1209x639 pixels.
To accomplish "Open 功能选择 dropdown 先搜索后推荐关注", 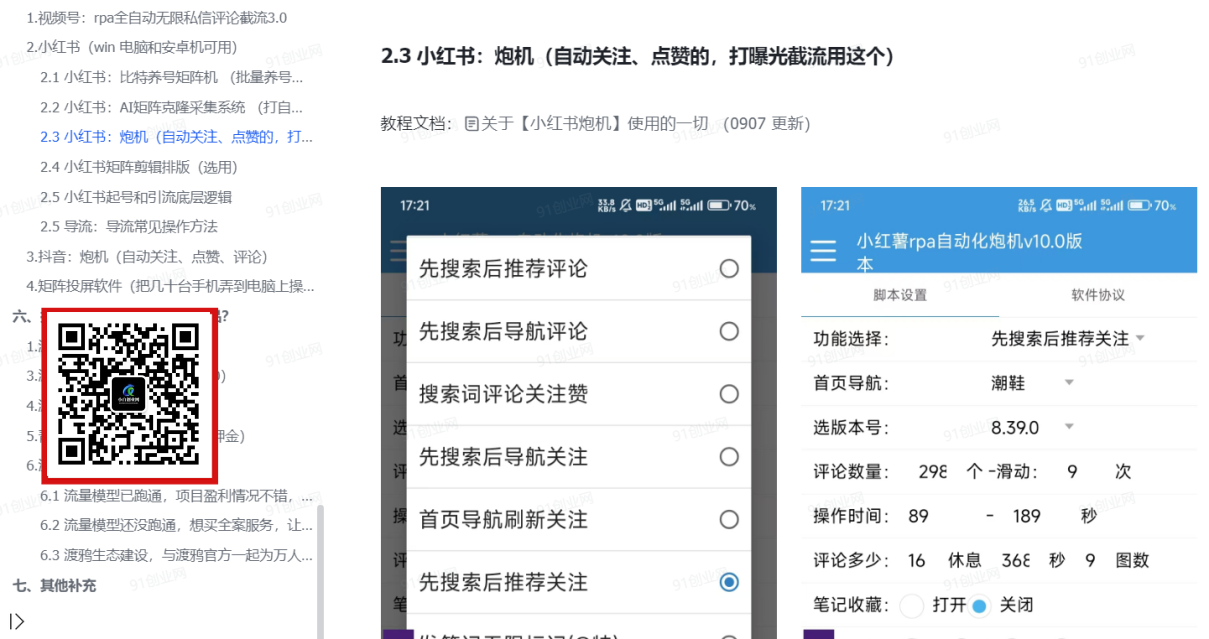I will point(1067,339).
